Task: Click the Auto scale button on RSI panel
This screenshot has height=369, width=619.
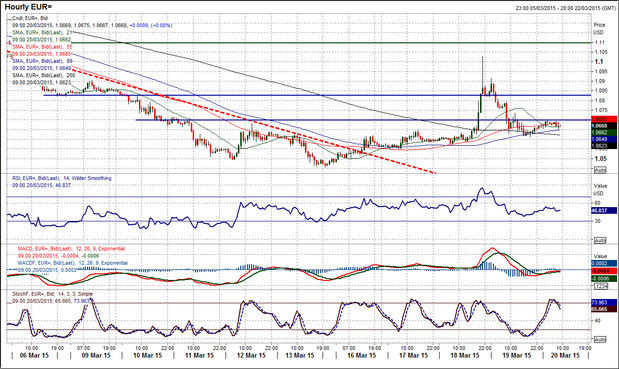Action: coord(600,240)
